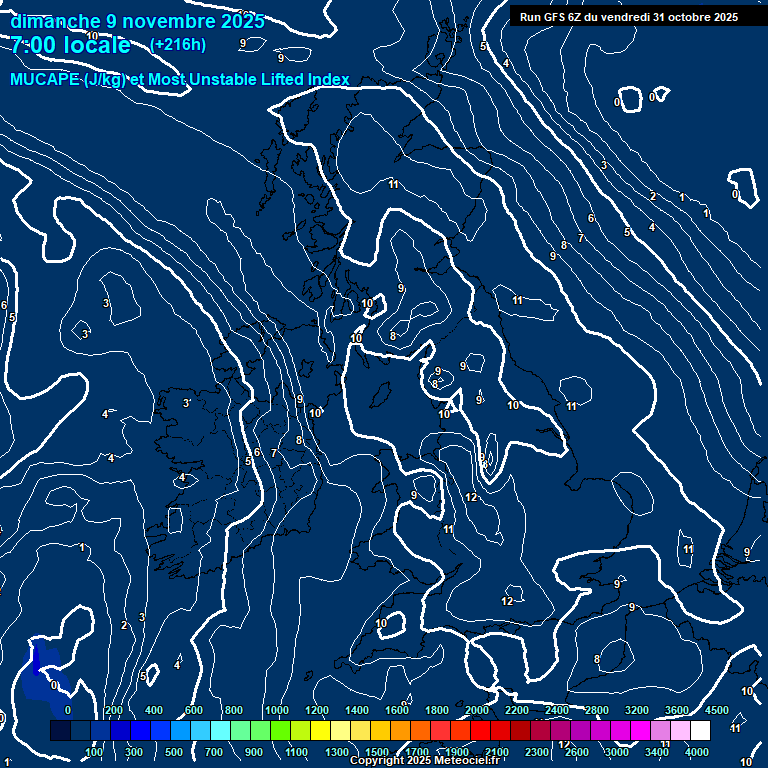Click the '7:00 locale' time label
The image size is (768, 768).
71,45
